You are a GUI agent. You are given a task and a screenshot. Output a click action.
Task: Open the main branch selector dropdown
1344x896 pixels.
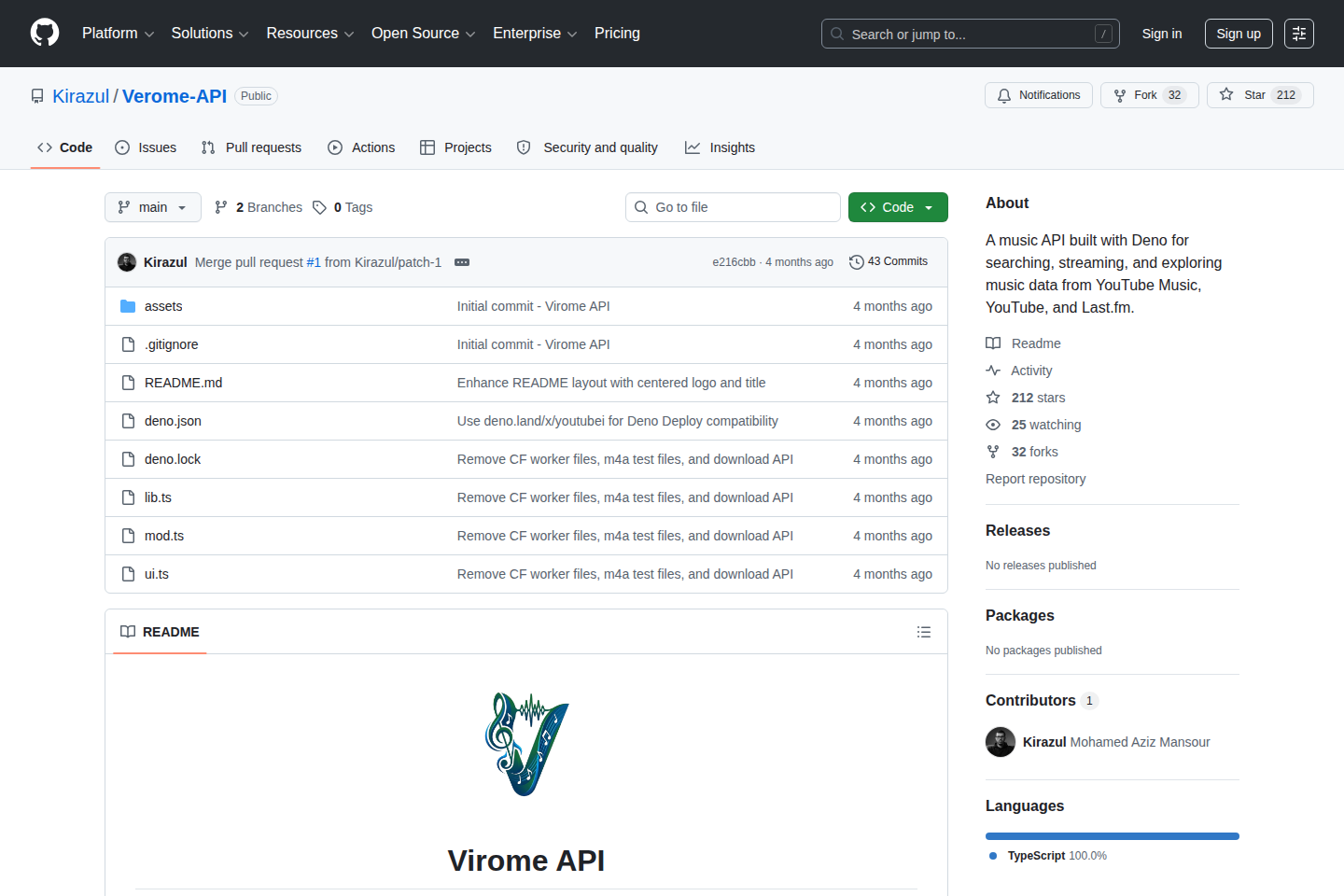(153, 207)
